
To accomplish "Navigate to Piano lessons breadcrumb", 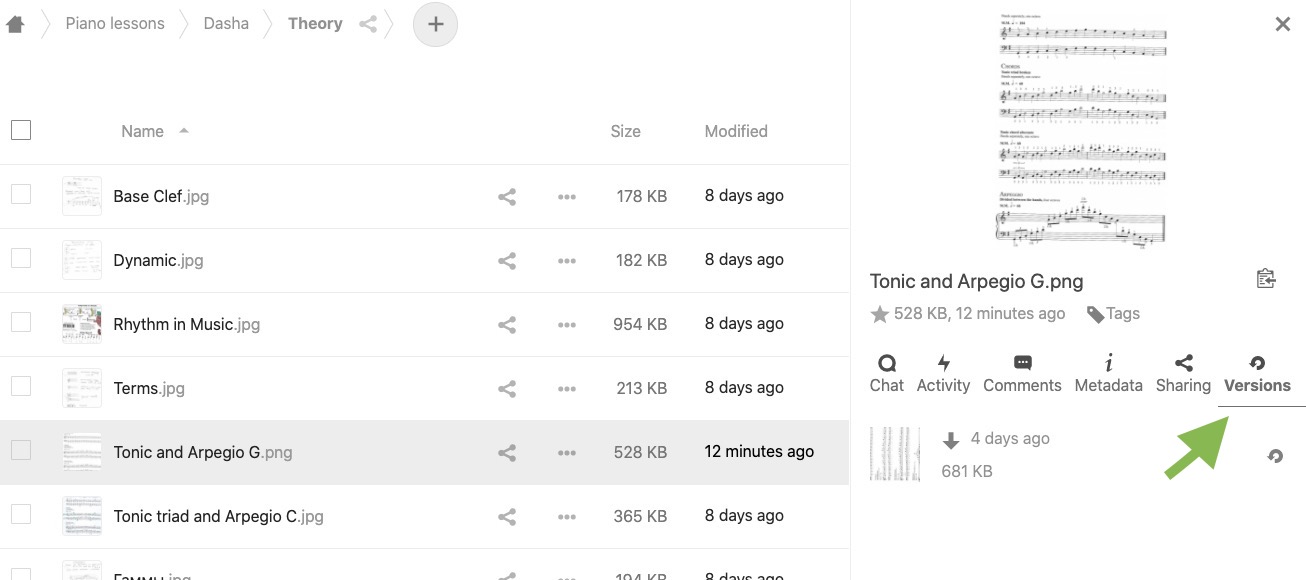I will point(115,24).
